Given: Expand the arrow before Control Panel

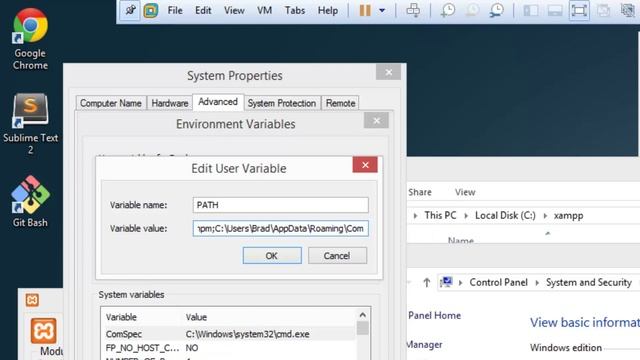Looking at the screenshot, I should [x=460, y=282].
